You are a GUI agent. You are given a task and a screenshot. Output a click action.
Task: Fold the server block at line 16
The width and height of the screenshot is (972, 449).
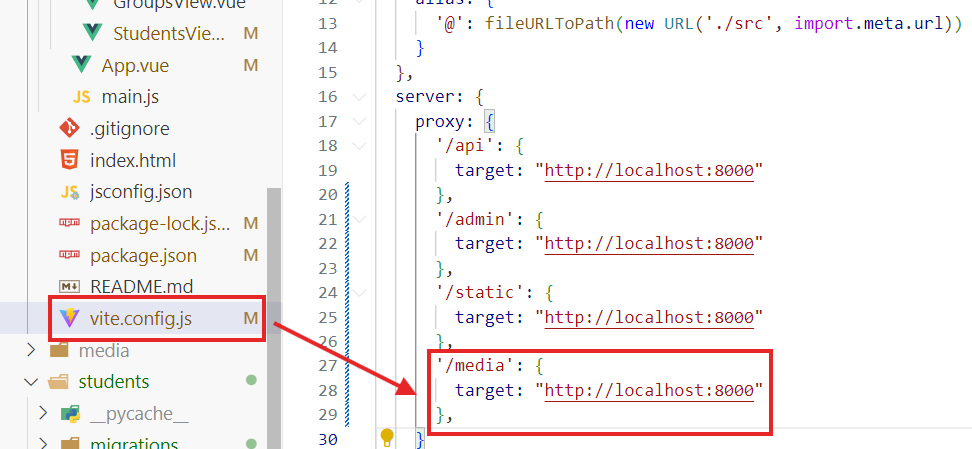point(360,97)
